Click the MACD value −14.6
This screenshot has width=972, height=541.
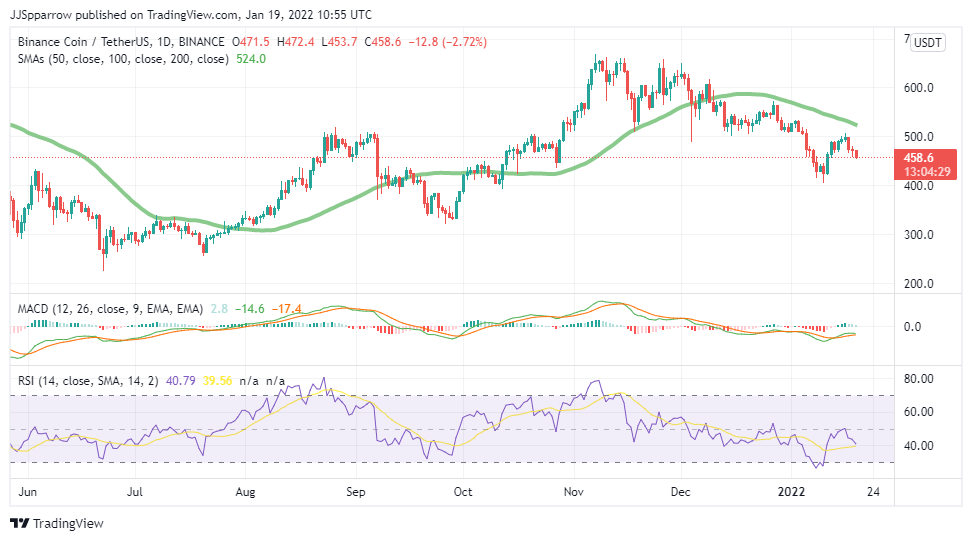click(250, 309)
